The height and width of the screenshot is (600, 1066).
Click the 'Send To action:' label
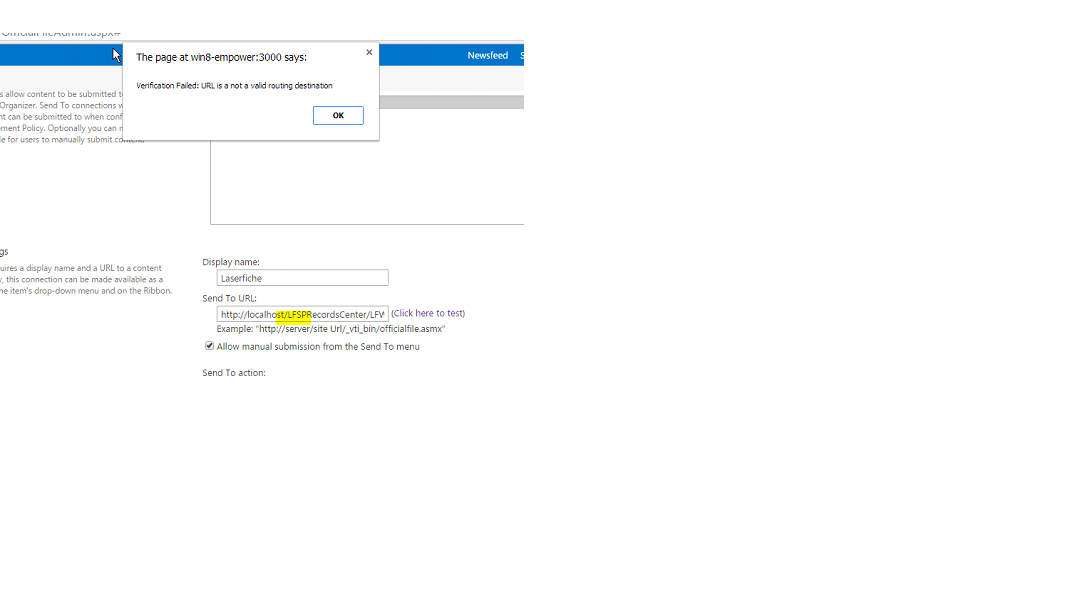pos(234,373)
